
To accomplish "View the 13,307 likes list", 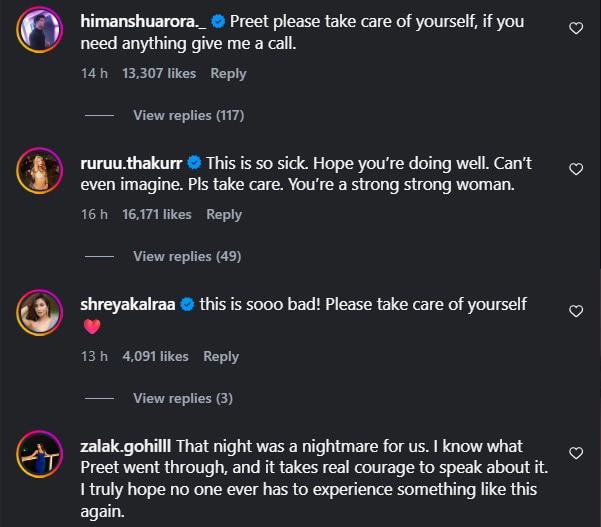I will coord(159,73).
